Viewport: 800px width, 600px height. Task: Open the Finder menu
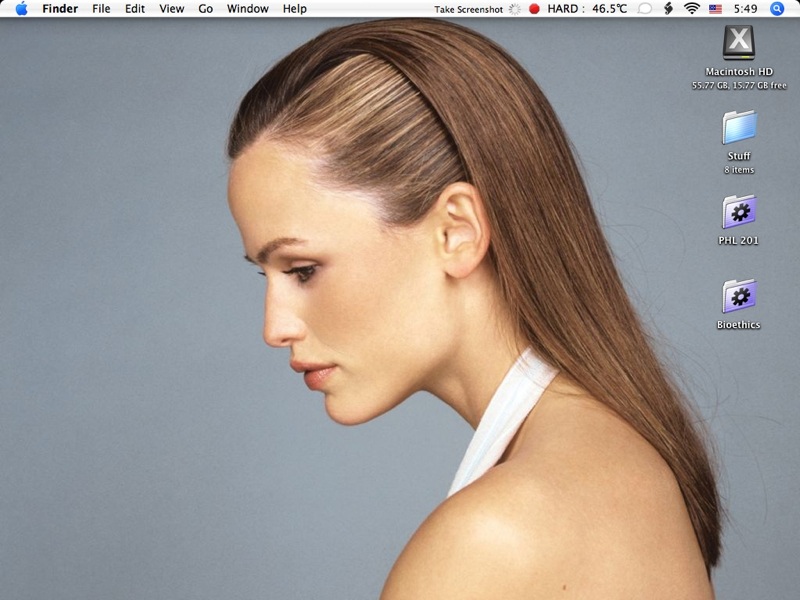(x=60, y=9)
